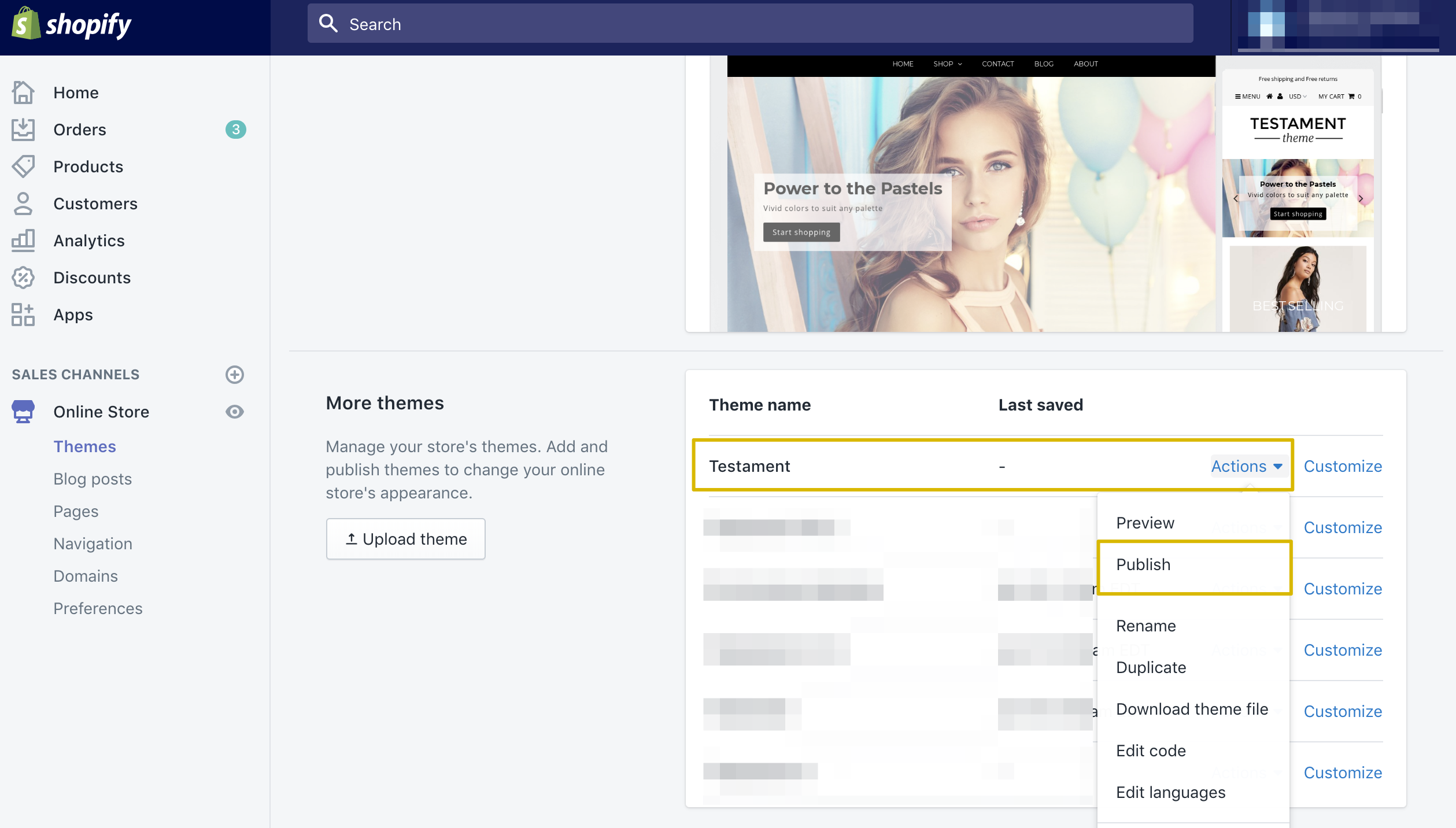The width and height of the screenshot is (1456, 828).
Task: Click the Discounts badge icon
Action: click(23, 278)
